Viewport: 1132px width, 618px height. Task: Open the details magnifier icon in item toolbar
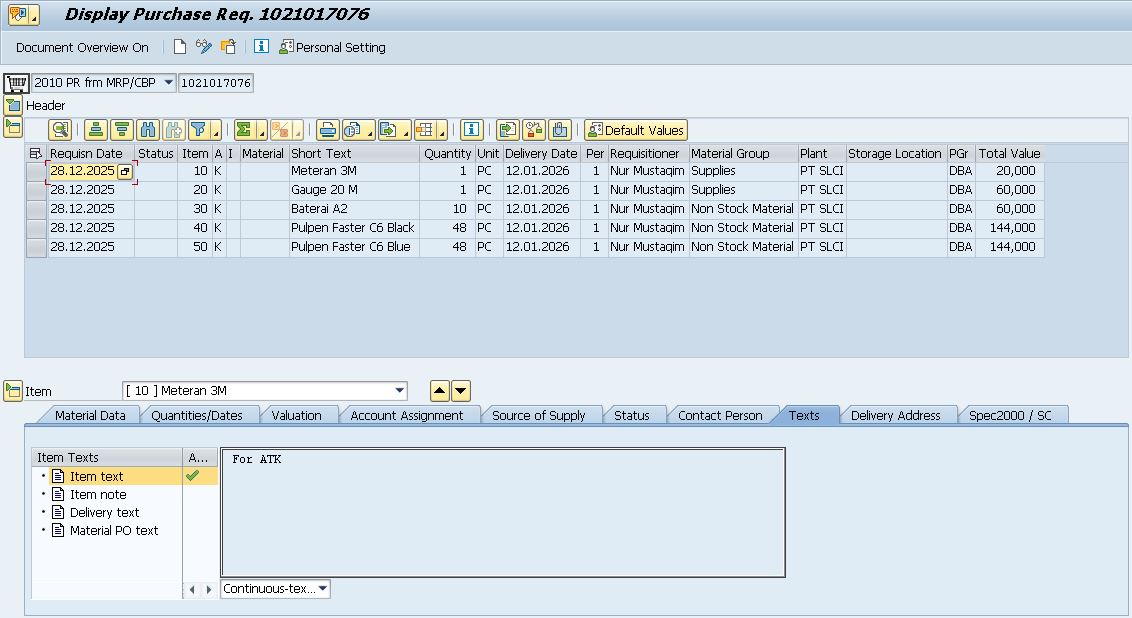pos(61,130)
